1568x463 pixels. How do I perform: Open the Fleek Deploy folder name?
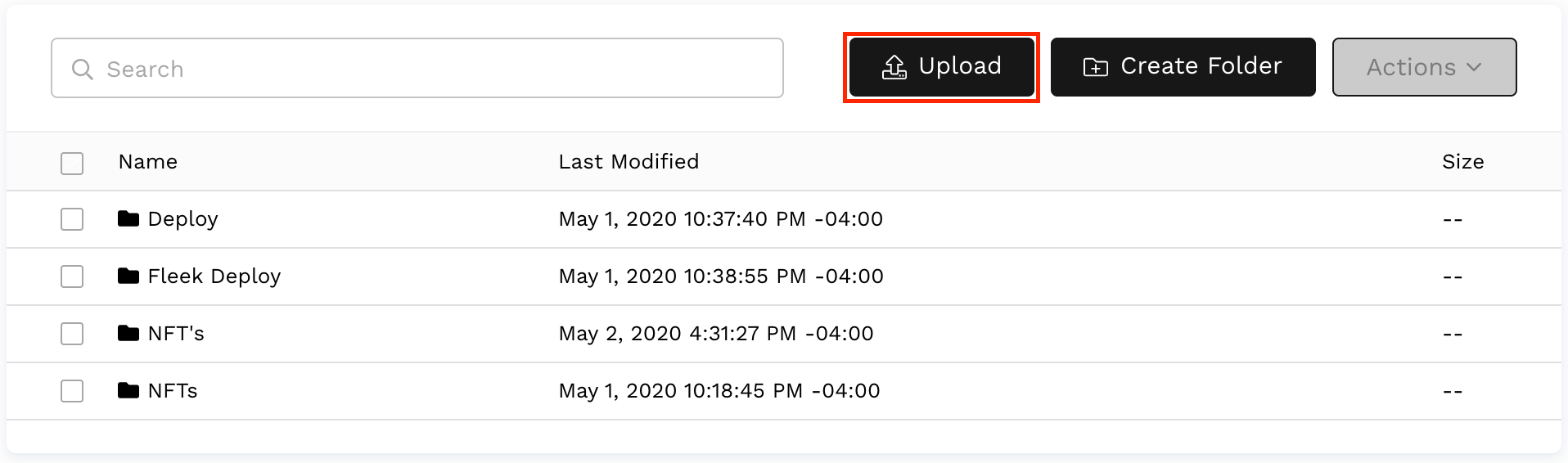coord(214,276)
